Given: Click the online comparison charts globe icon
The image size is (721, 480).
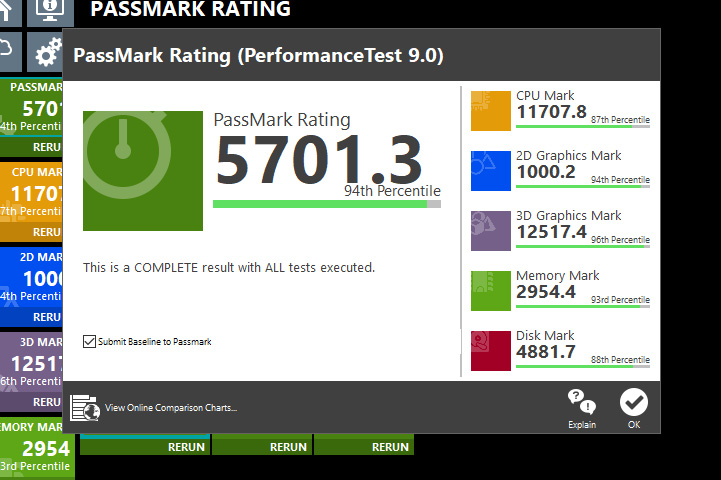Looking at the screenshot, I should pos(85,408).
